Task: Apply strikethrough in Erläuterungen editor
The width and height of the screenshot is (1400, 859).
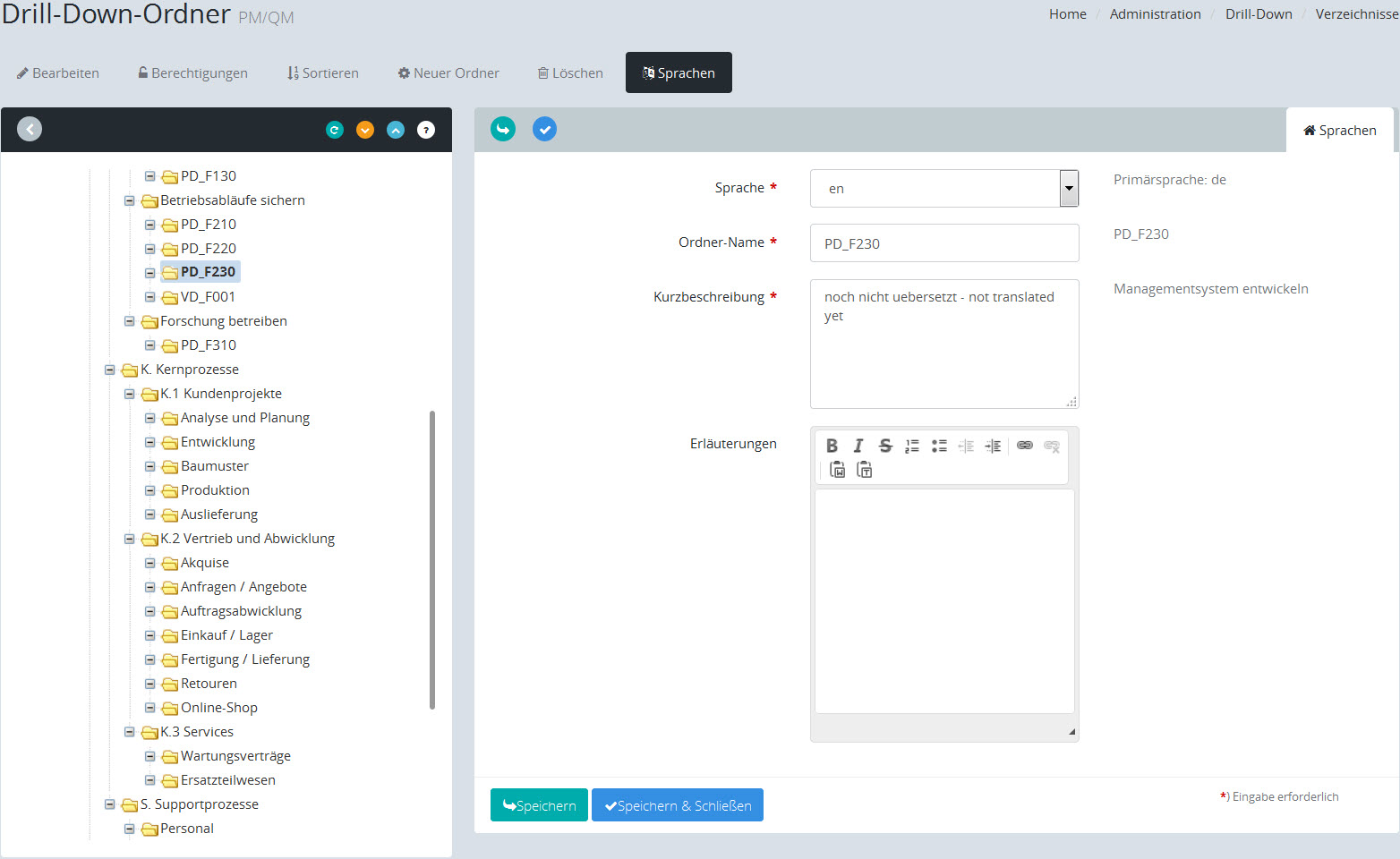Action: click(x=885, y=446)
